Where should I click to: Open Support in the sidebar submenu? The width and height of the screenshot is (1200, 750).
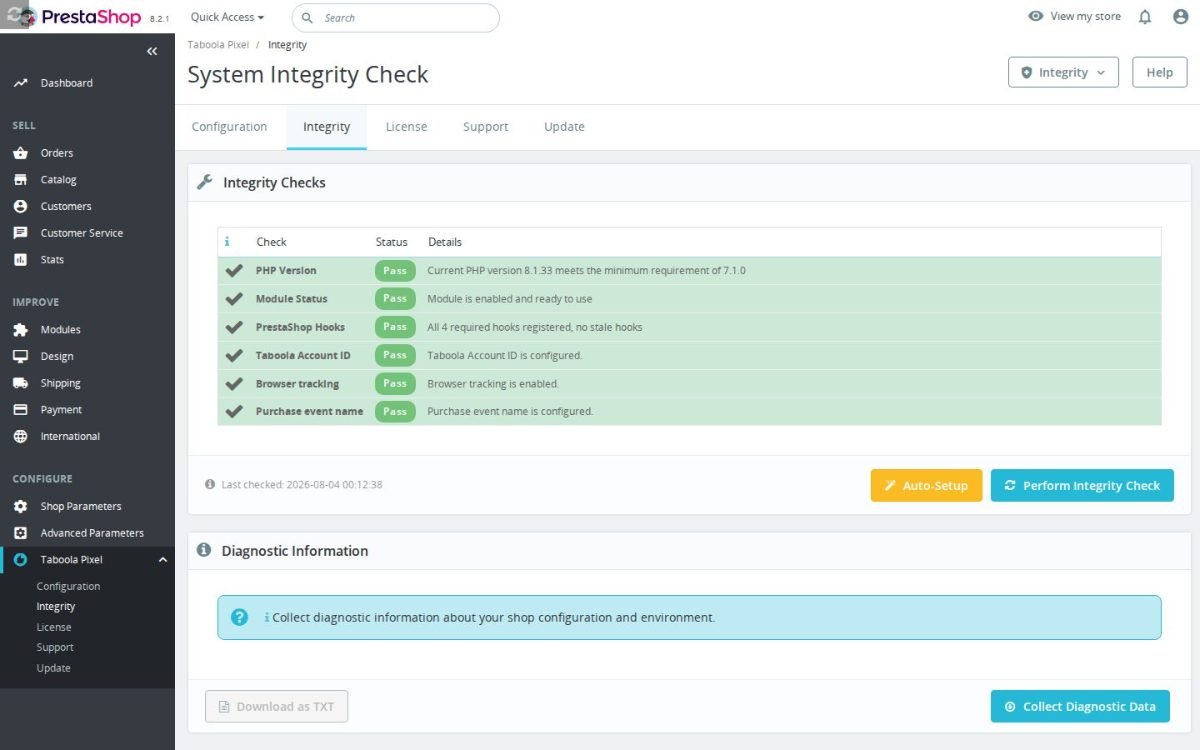(55, 647)
